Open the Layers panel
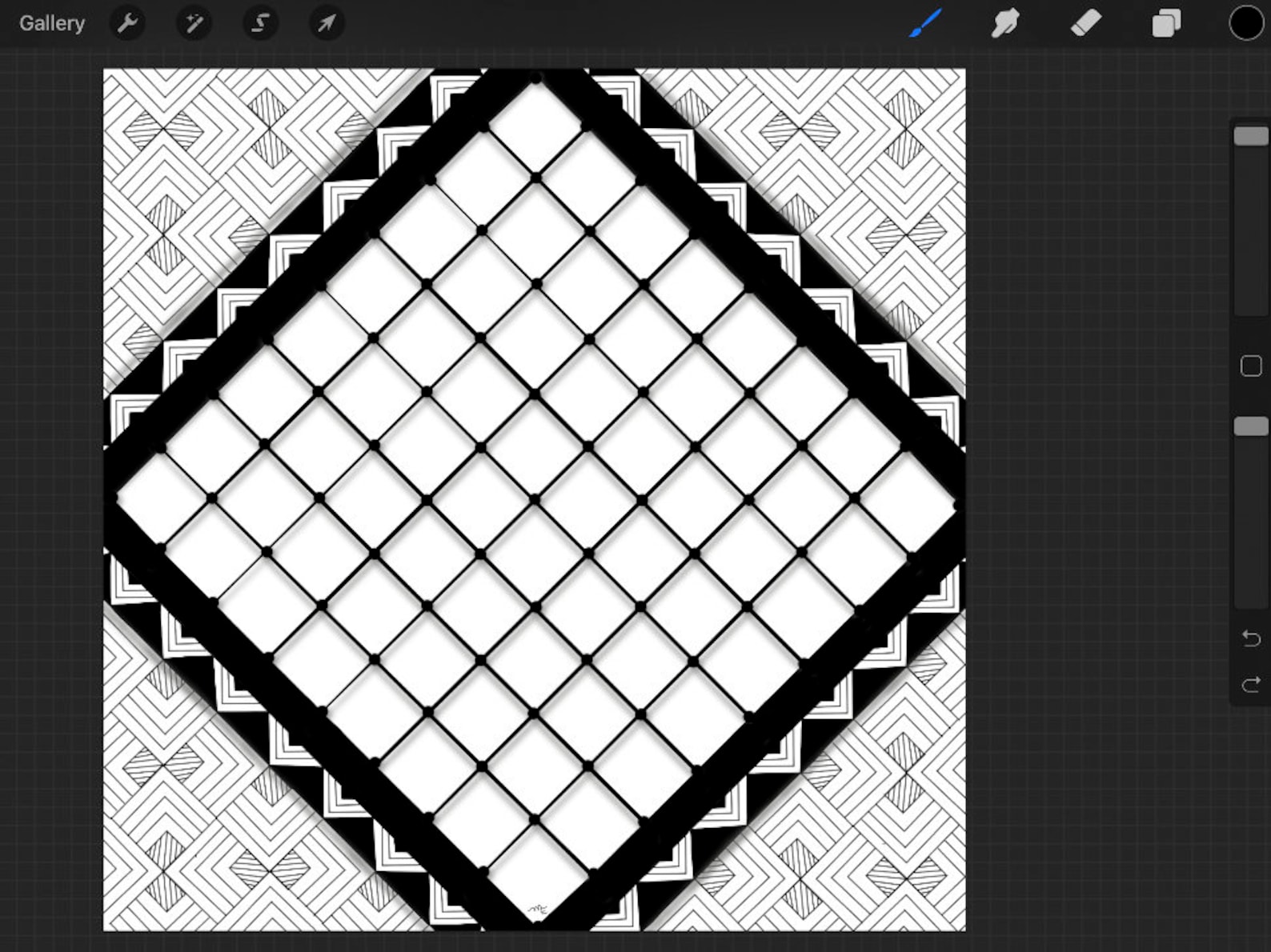Image resolution: width=1271 pixels, height=952 pixels. [1166, 23]
